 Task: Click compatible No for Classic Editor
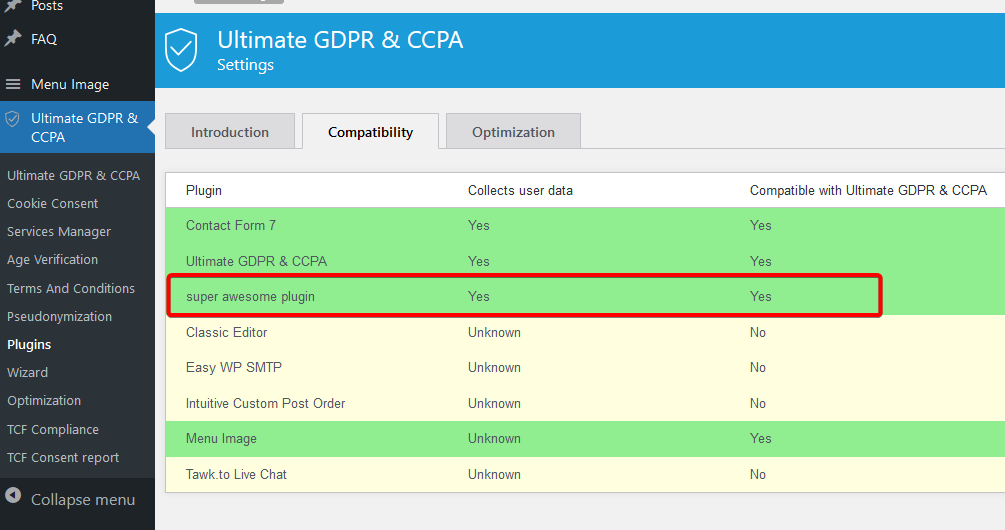[x=758, y=333]
